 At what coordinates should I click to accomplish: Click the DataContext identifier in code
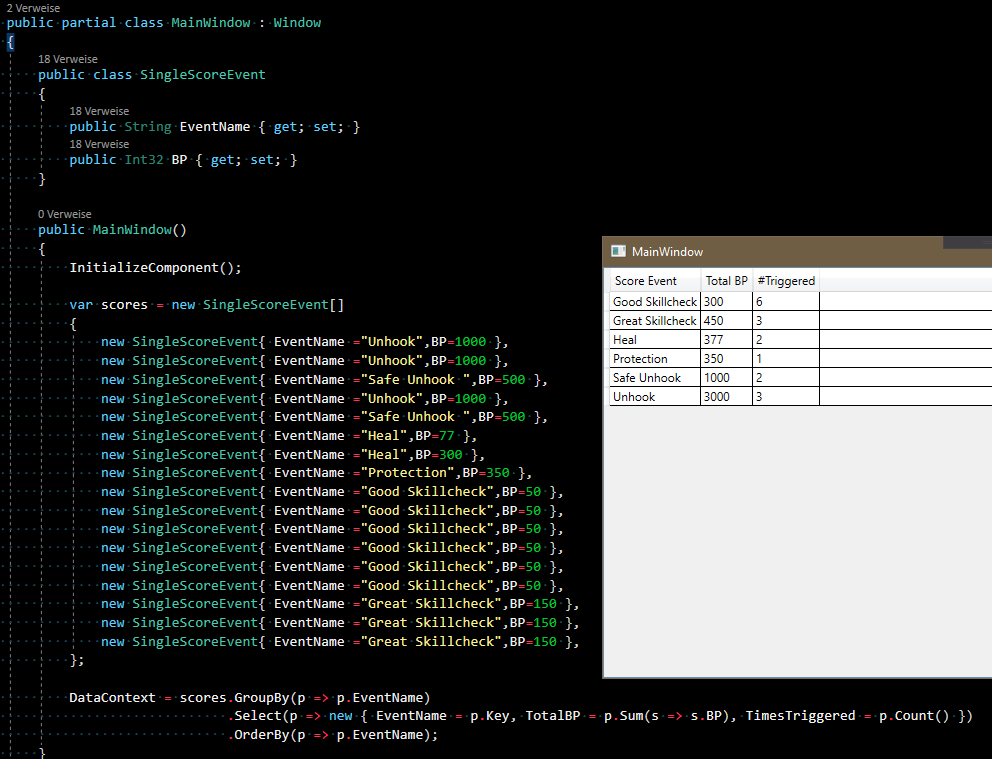click(112, 697)
